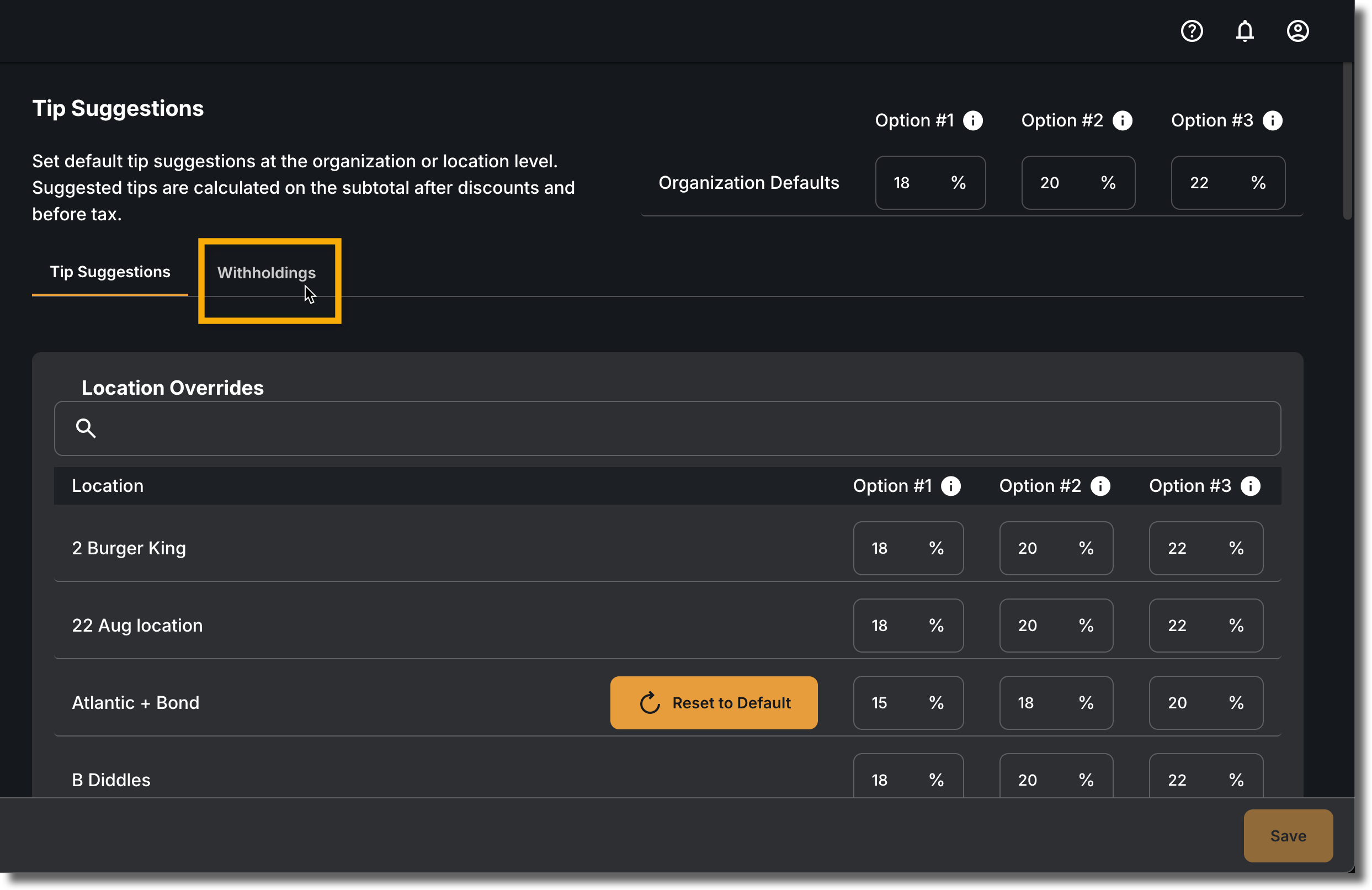Screen dimensions: 1372x890
Task: Open the user account profile icon
Action: click(x=1297, y=30)
